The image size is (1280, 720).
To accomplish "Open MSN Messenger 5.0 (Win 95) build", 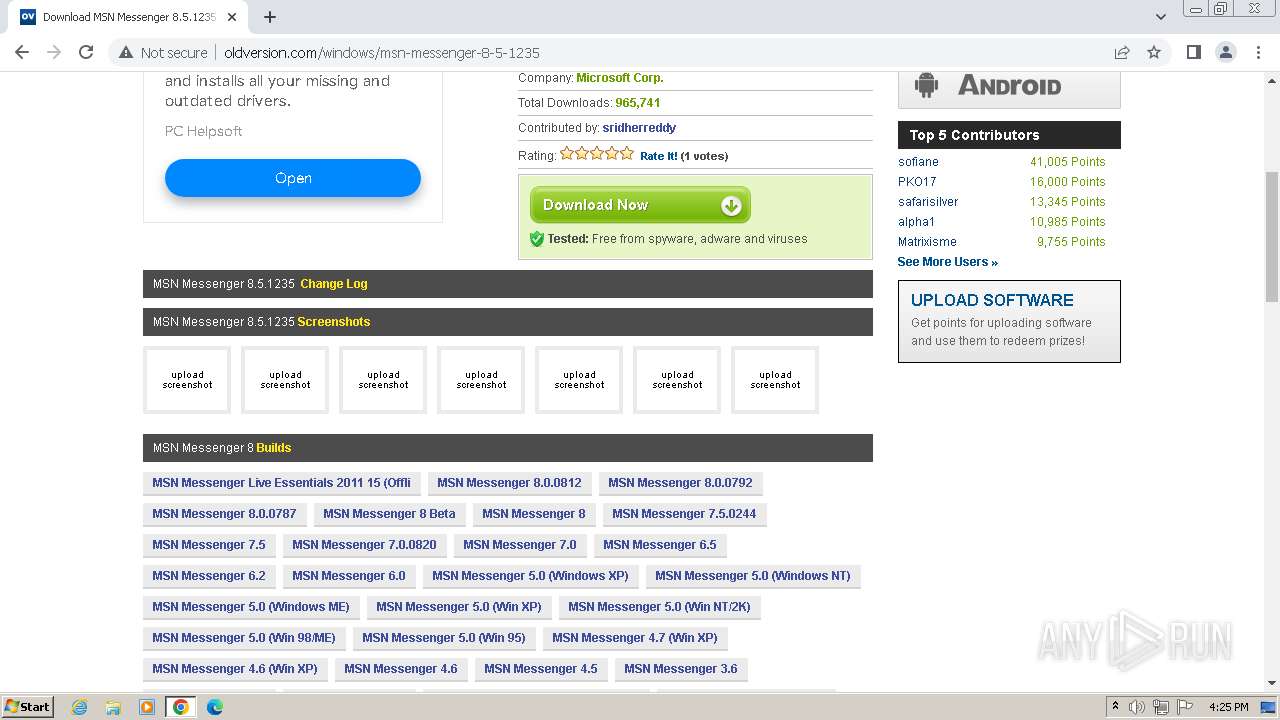I will (443, 638).
